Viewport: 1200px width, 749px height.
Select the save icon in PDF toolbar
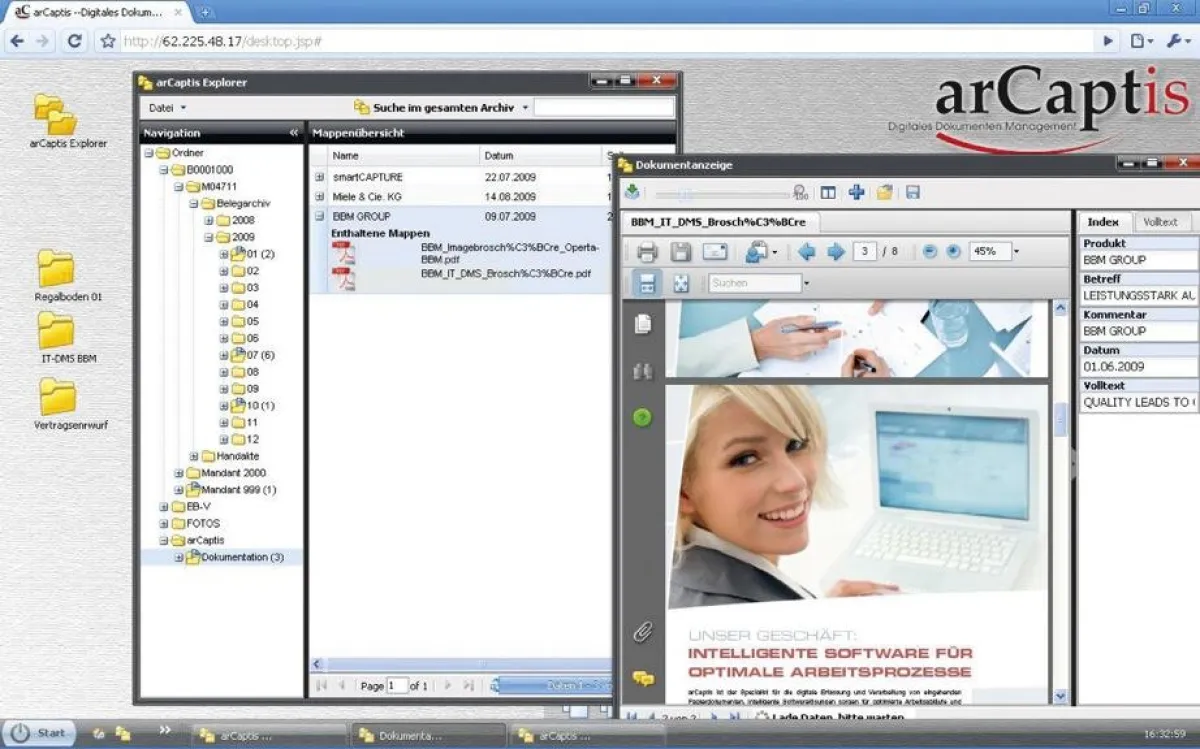pyautogui.click(x=682, y=253)
